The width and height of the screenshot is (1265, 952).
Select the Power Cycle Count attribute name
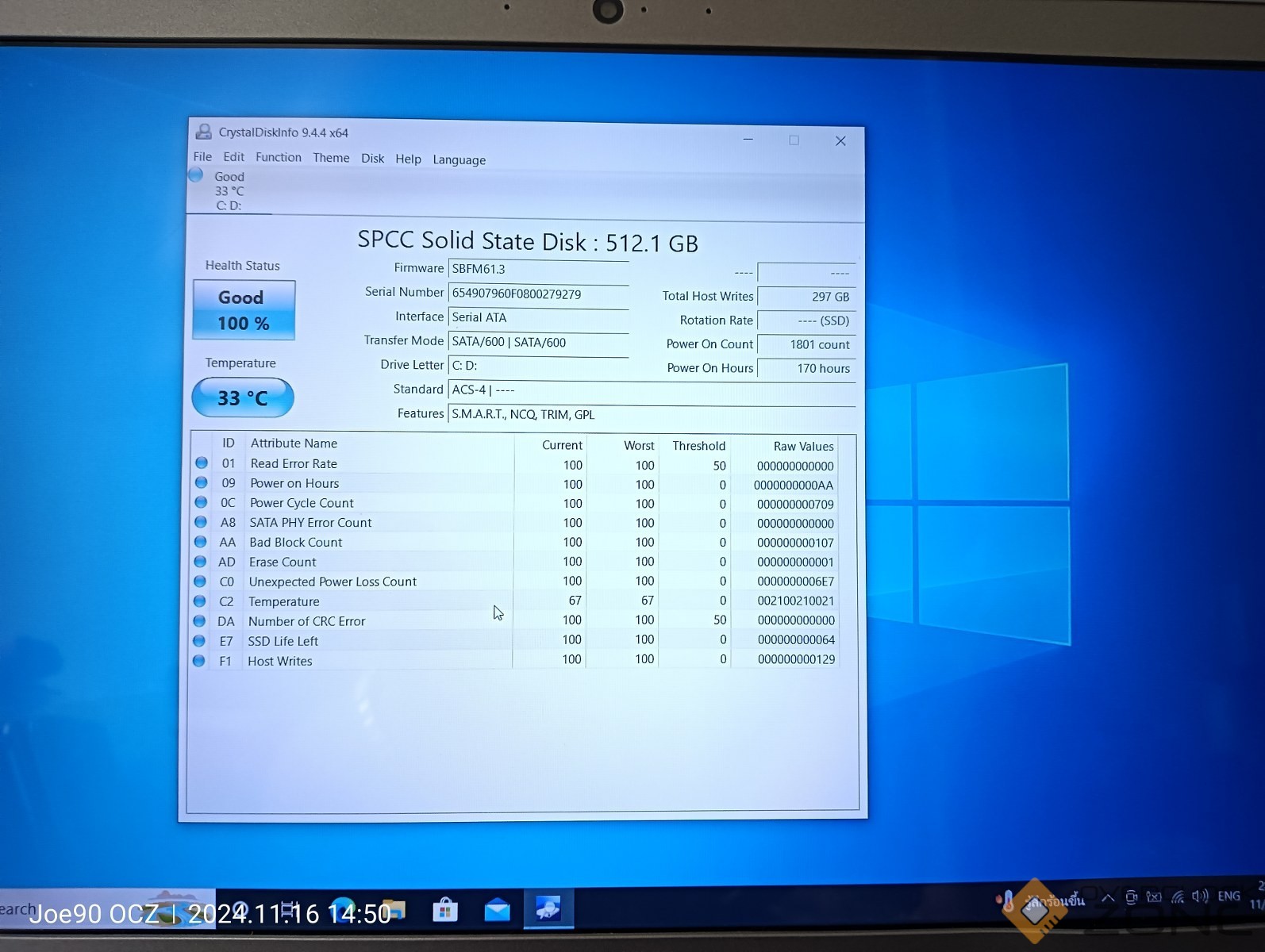[302, 503]
